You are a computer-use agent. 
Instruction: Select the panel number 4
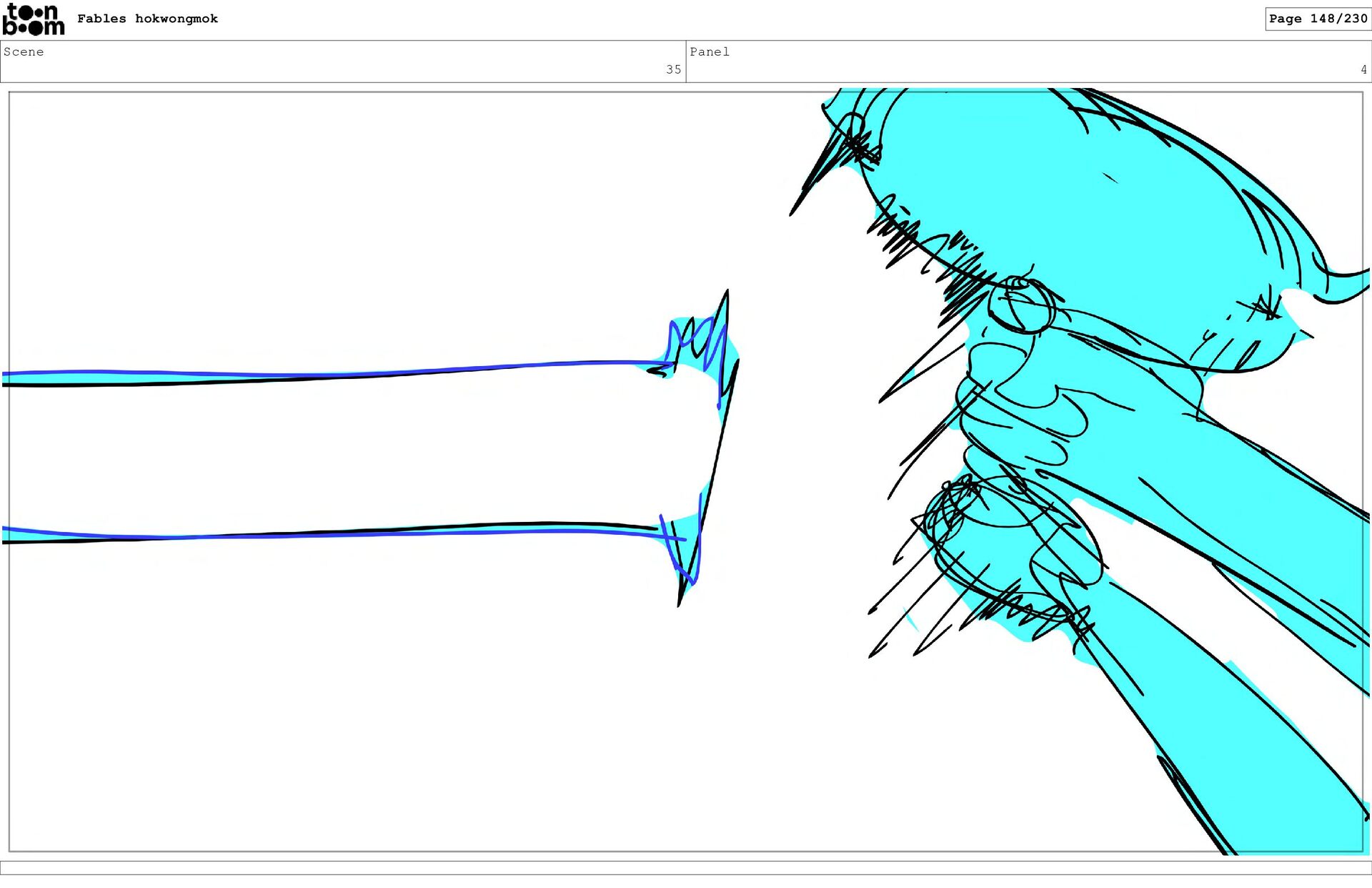point(1363,69)
